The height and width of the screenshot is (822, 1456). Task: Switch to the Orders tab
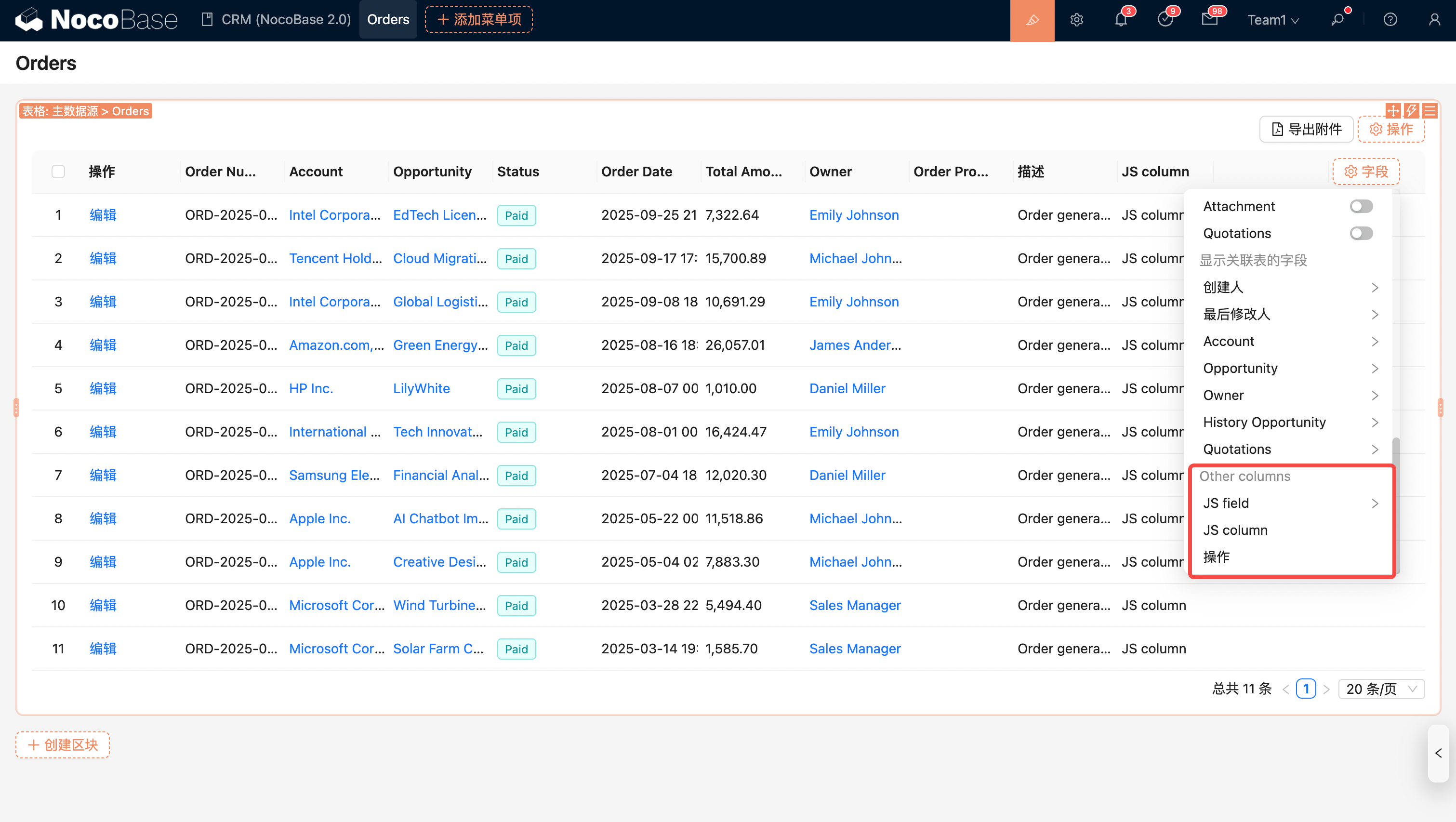(388, 19)
